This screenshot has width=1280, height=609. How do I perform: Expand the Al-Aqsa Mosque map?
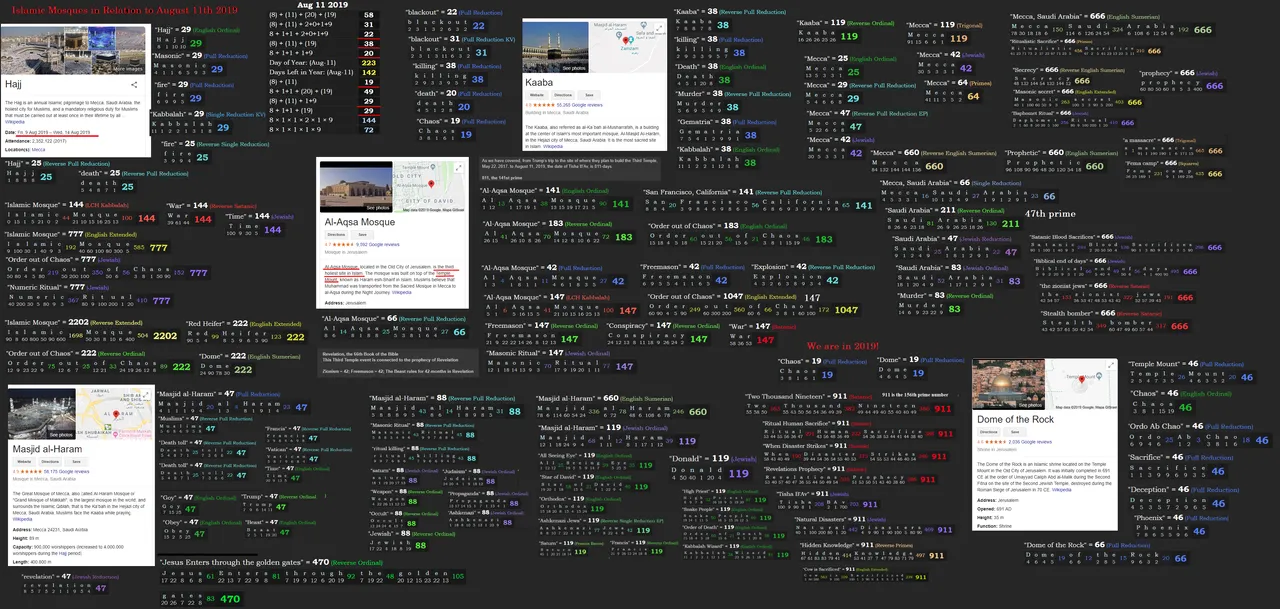tap(459, 168)
